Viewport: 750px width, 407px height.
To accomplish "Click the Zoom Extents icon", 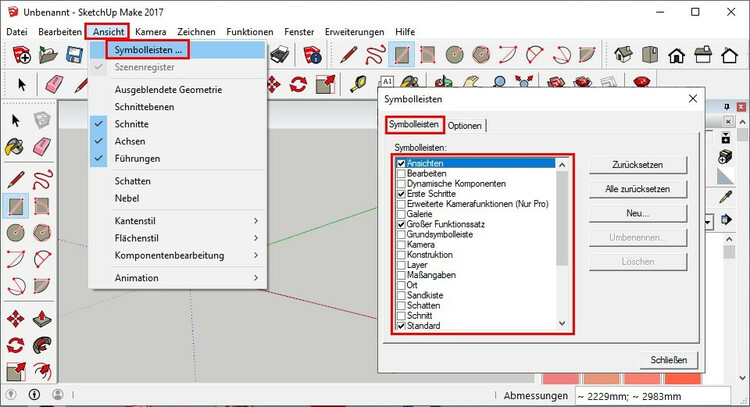I will [x=524, y=81].
